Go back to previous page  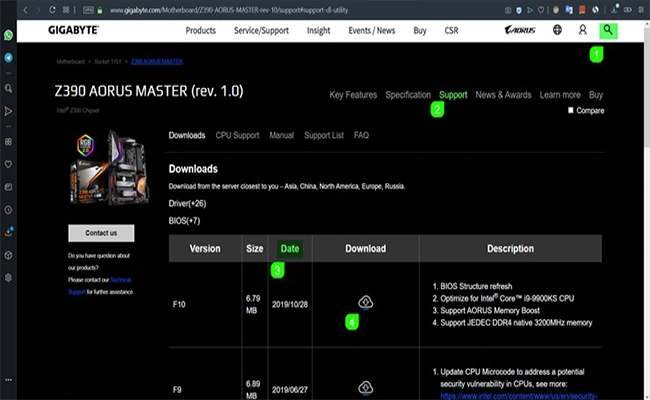click(x=26, y=10)
